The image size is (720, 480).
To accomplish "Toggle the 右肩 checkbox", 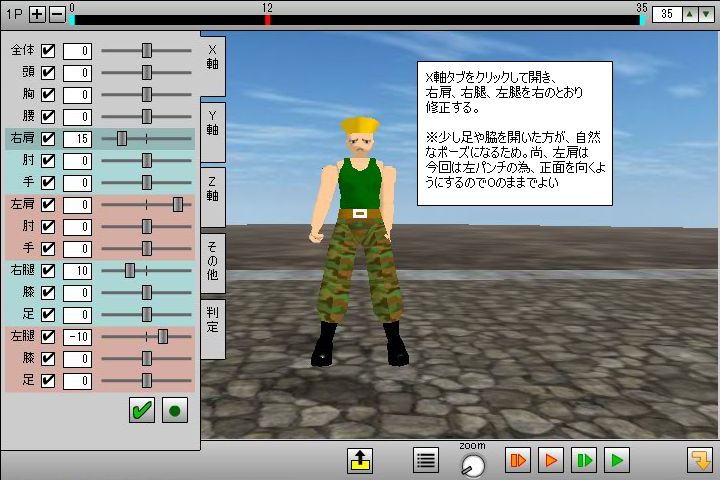I will point(48,139).
